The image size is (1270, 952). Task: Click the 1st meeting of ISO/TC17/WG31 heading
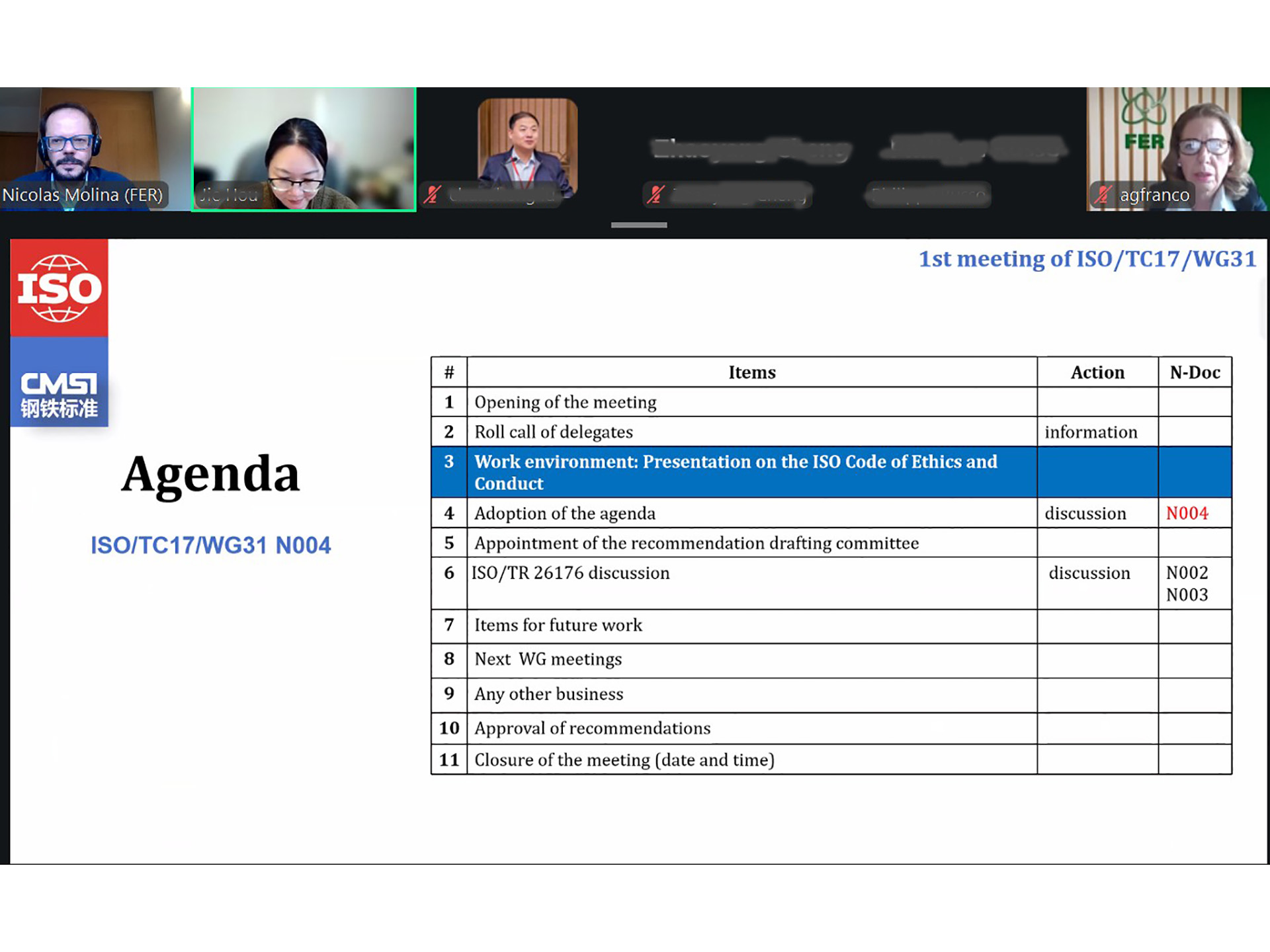click(1087, 259)
